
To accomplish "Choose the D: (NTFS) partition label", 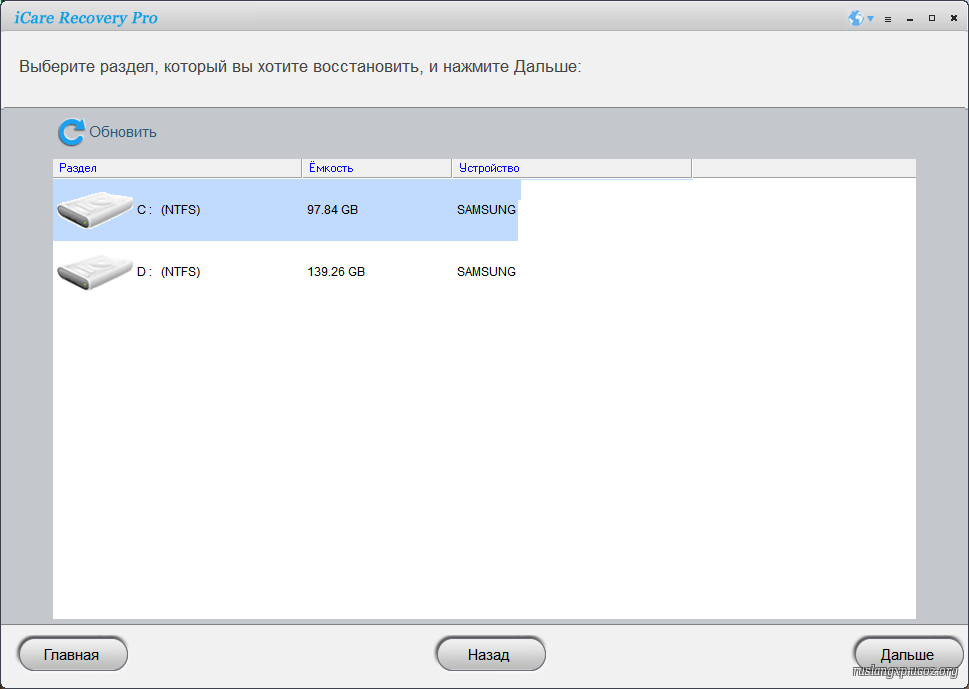I will tap(168, 272).
